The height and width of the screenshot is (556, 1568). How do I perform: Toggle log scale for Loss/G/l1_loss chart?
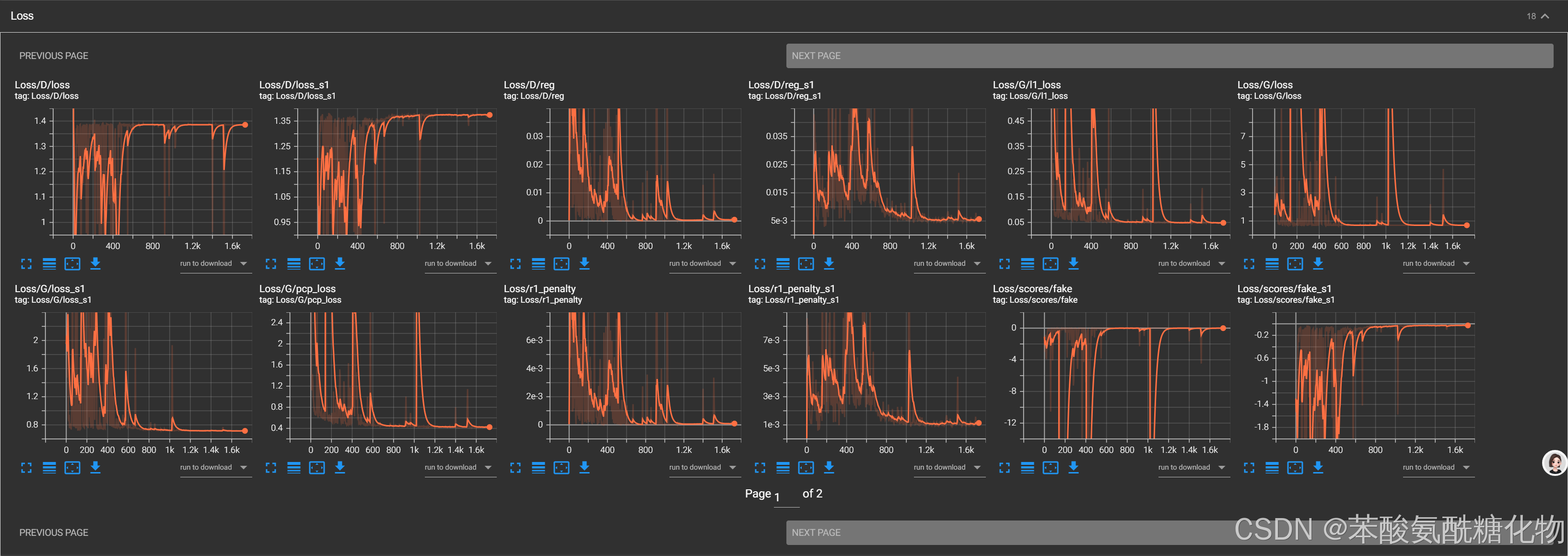point(1028,264)
